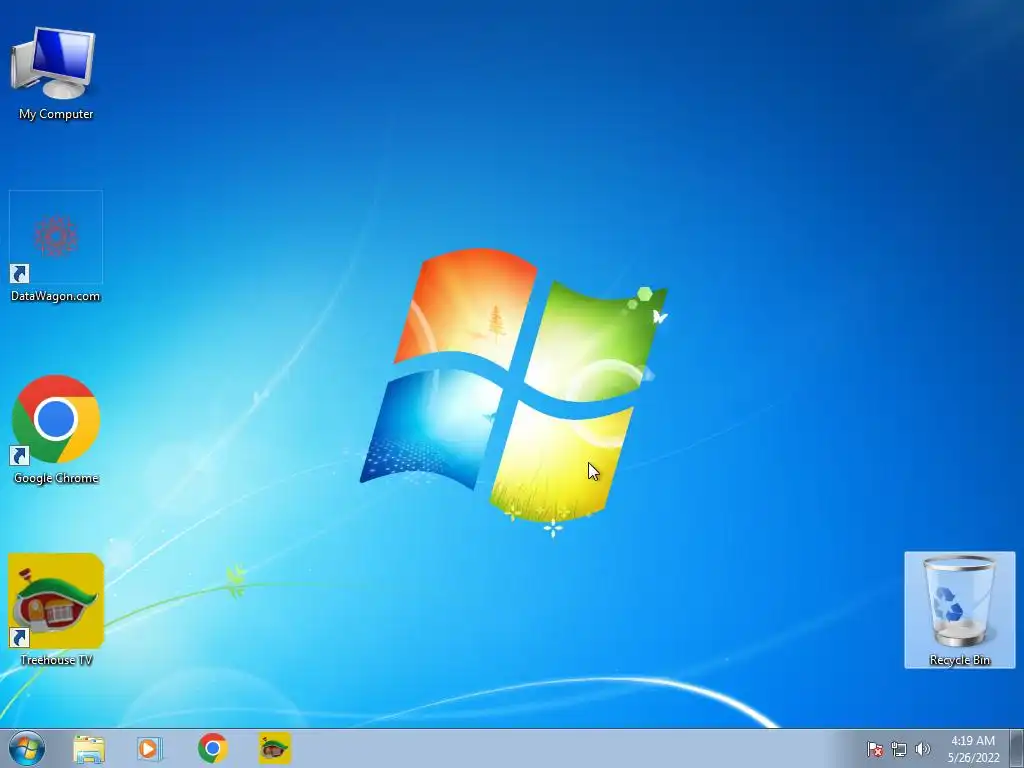Launch Chrome from the taskbar
The height and width of the screenshot is (768, 1024).
click(212, 748)
